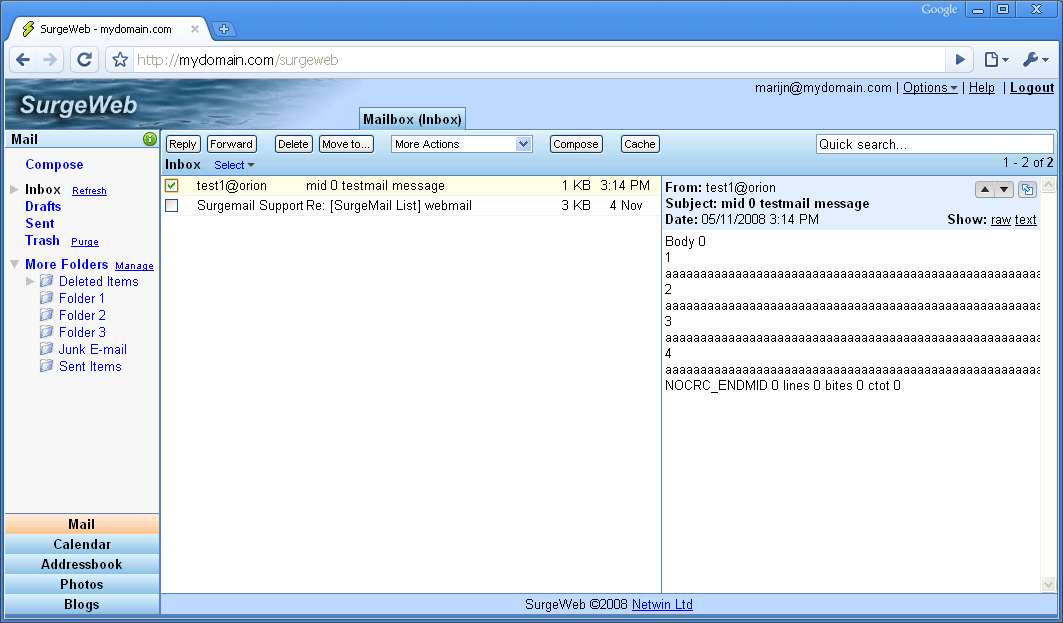
Task: Click into the Quick search field
Action: pyautogui.click(x=934, y=144)
